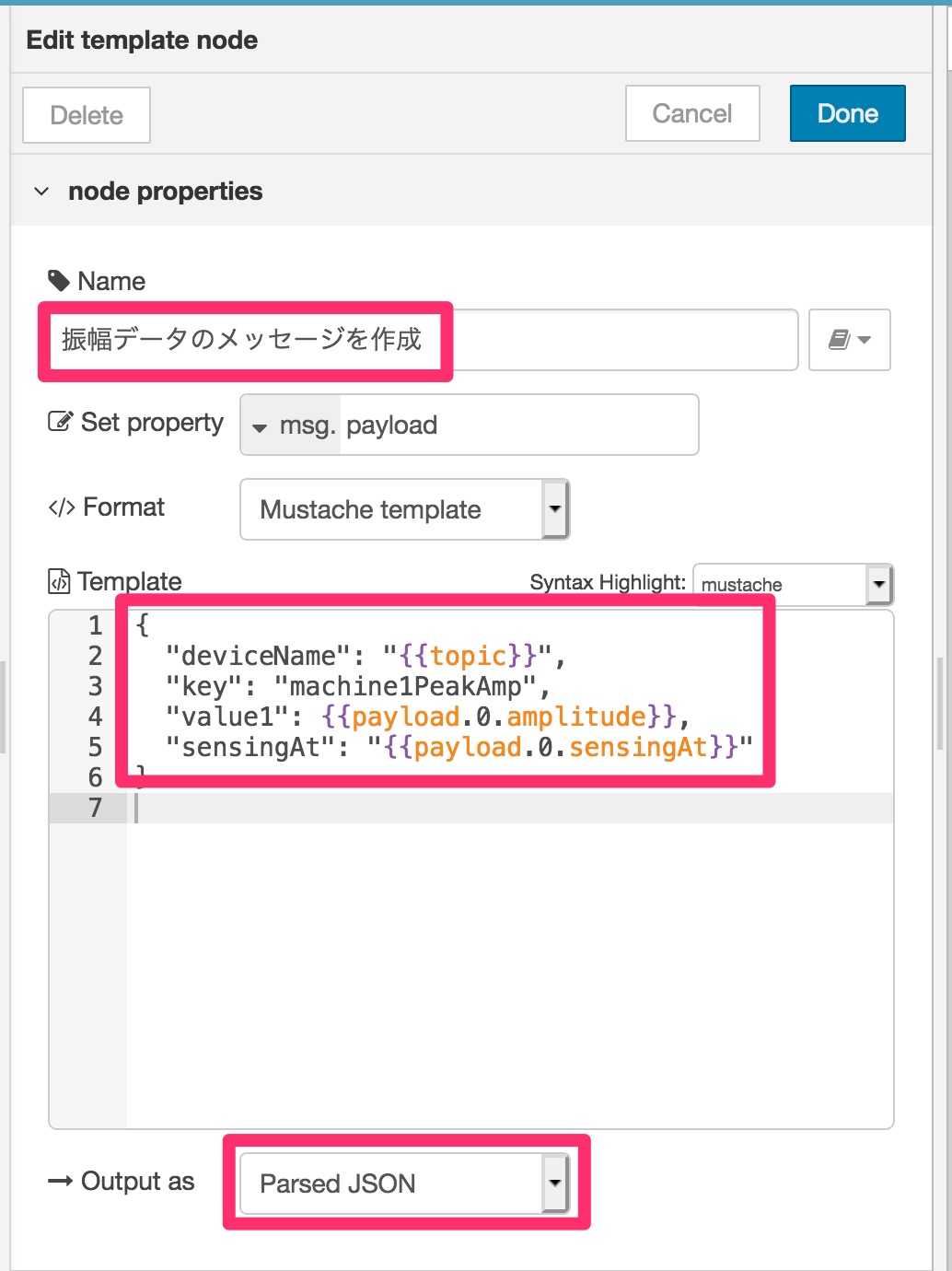This screenshot has width=952, height=1271.
Task: Click the Cancel button
Action: pos(692,113)
